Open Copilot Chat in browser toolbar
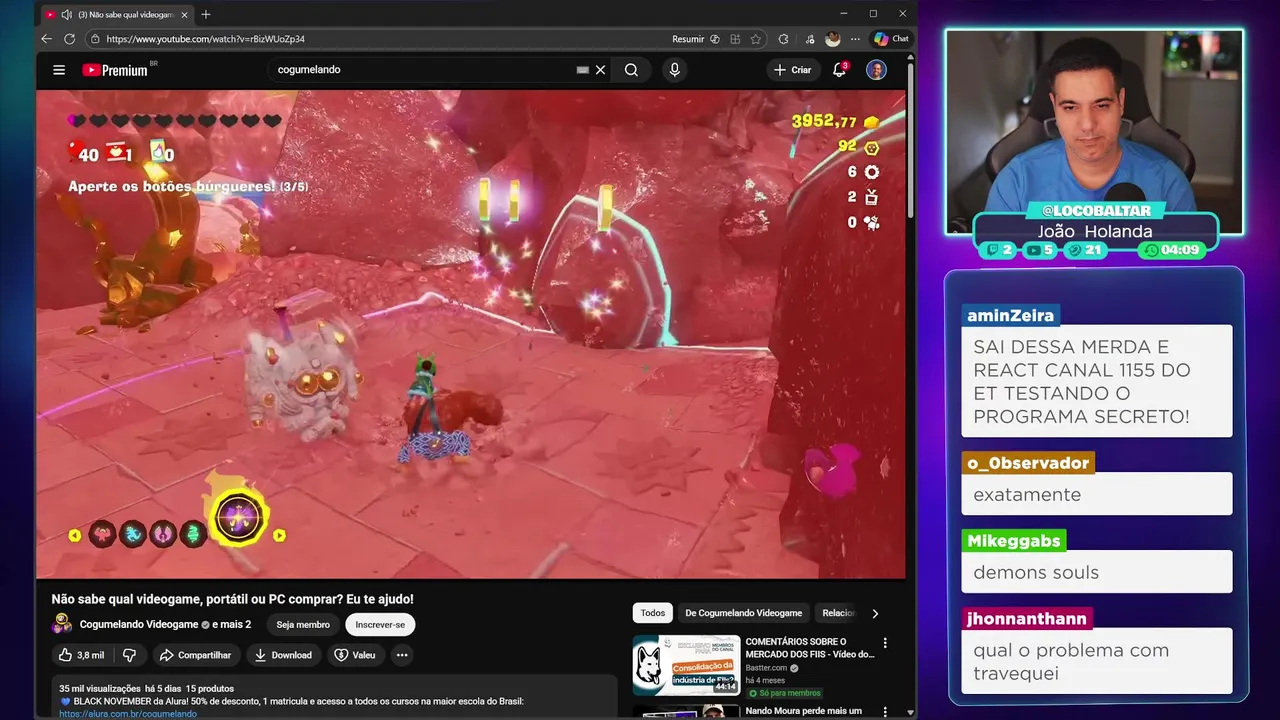1280x720 pixels. coord(891,39)
